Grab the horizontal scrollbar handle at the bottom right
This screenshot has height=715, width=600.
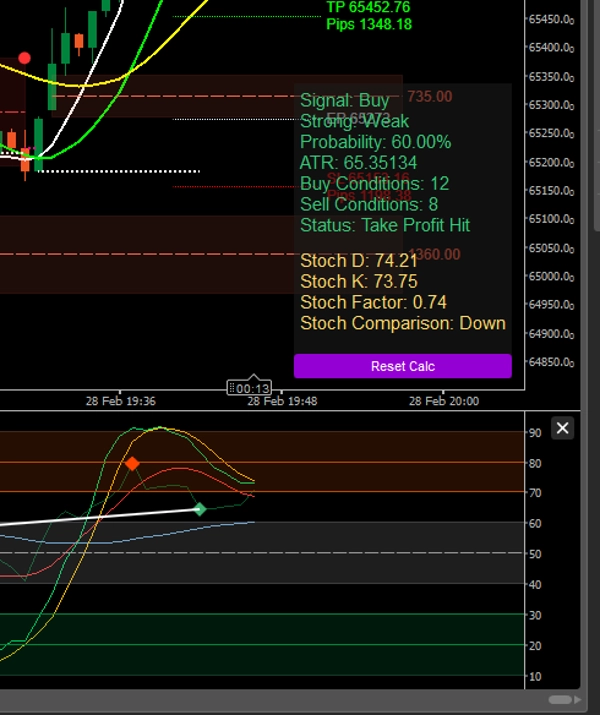coord(562,699)
